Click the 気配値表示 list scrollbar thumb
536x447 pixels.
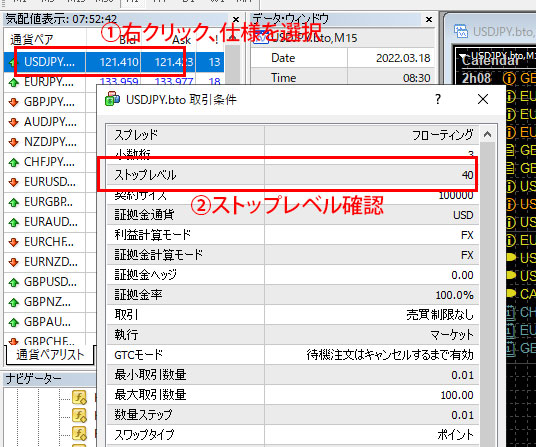[x=233, y=65]
